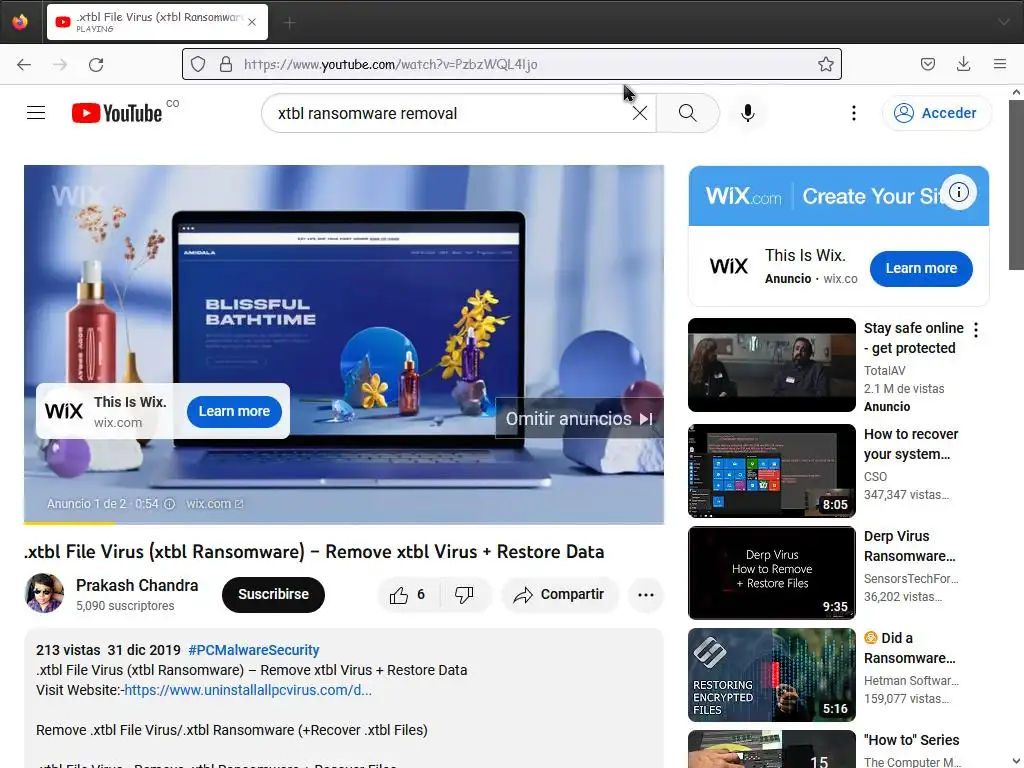The image size is (1024, 768).
Task: Click the Stay safe online ad title
Action: [x=914, y=338]
